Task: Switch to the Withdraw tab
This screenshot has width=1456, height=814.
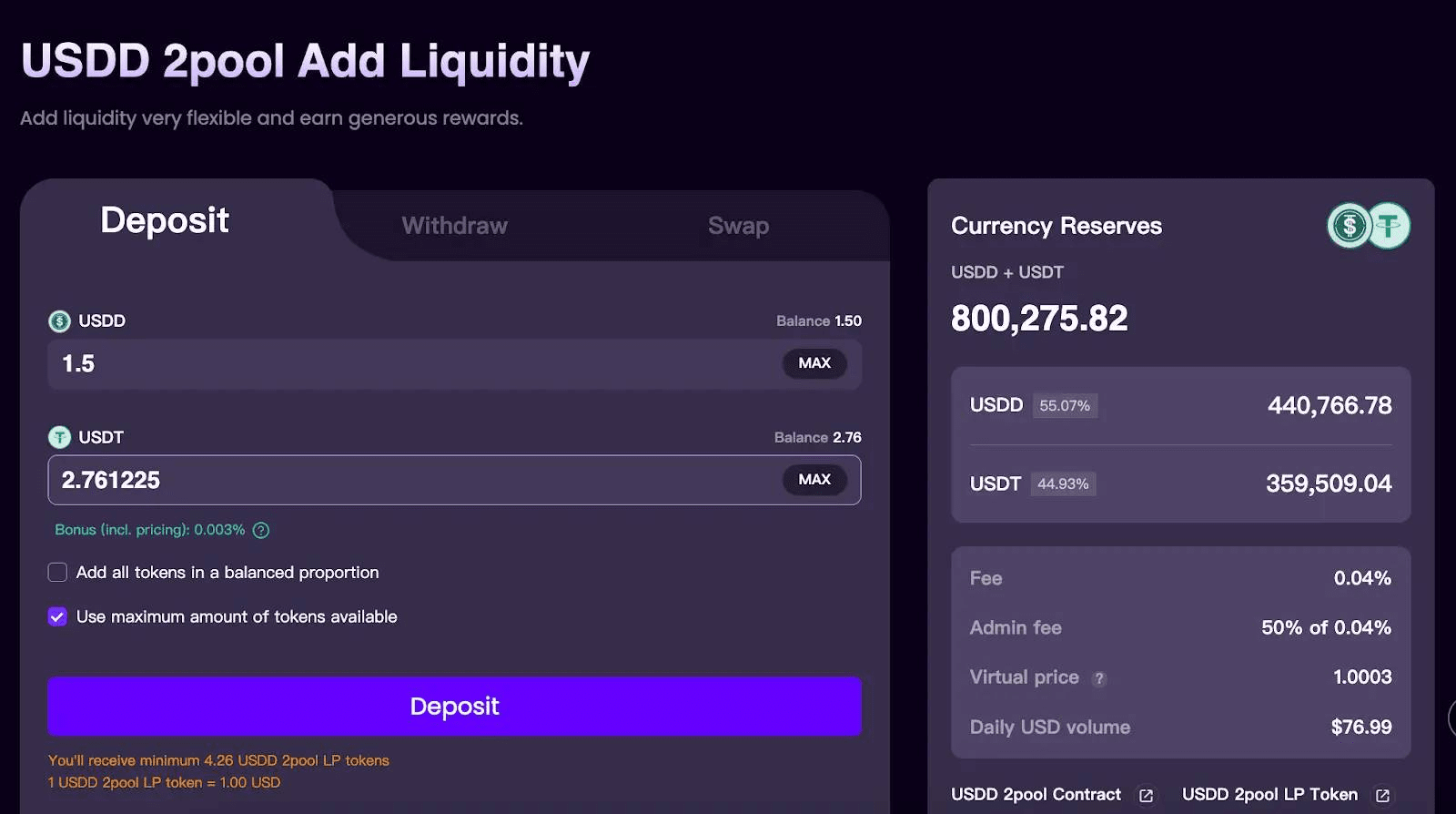Action: click(x=455, y=226)
